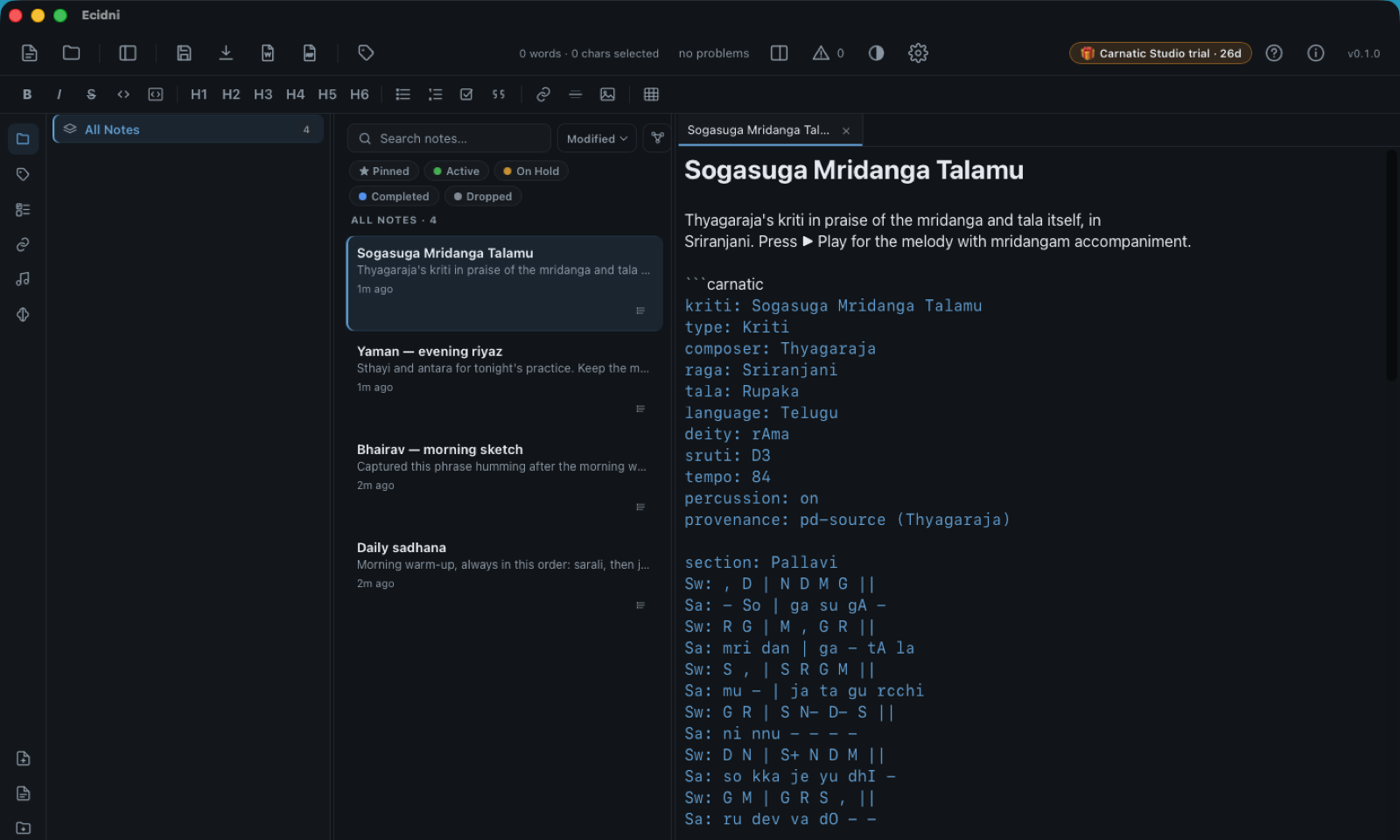Open the music notes view in left sidebar

coord(23,279)
